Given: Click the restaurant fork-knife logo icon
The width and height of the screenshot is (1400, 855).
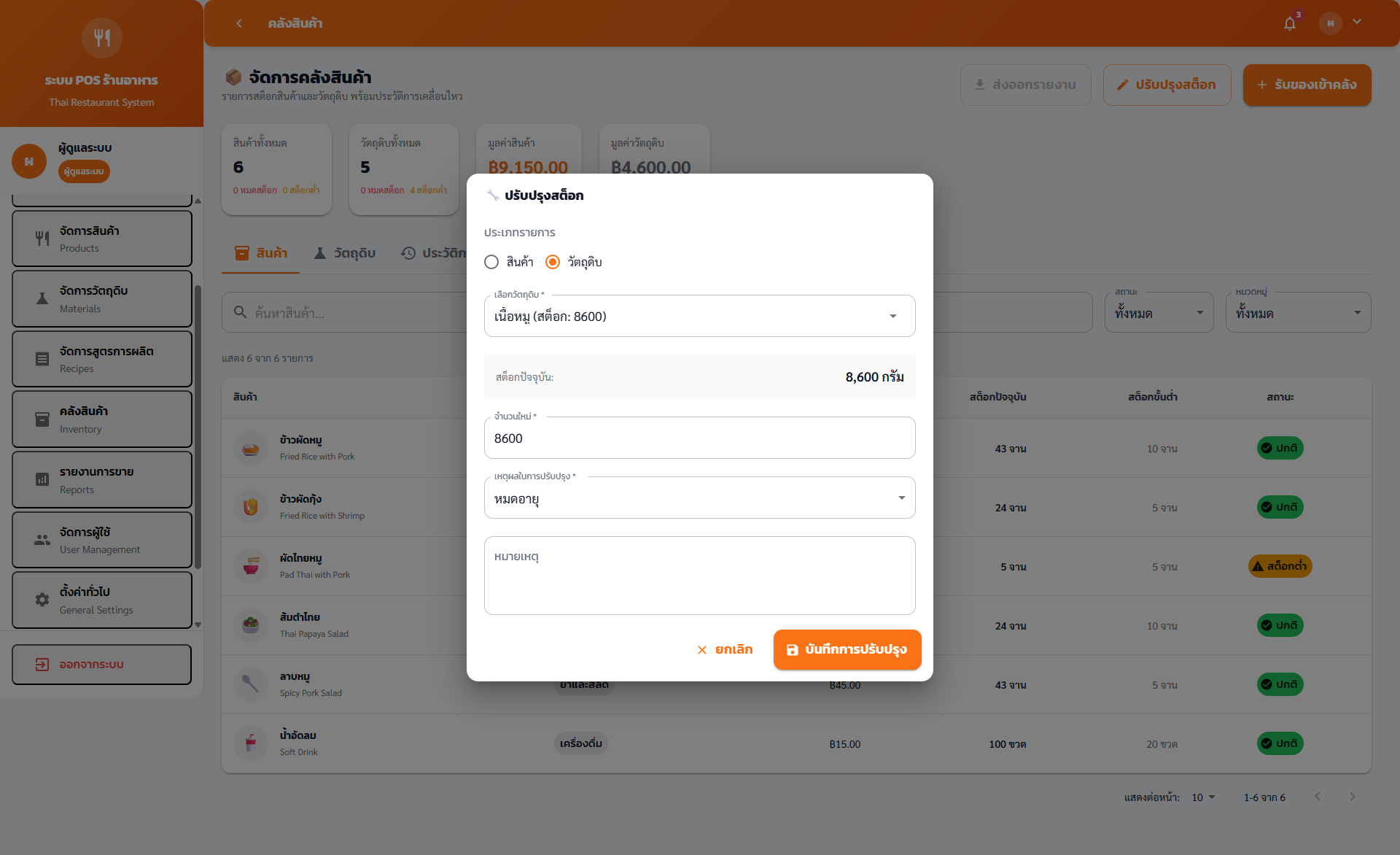Looking at the screenshot, I should point(101,38).
